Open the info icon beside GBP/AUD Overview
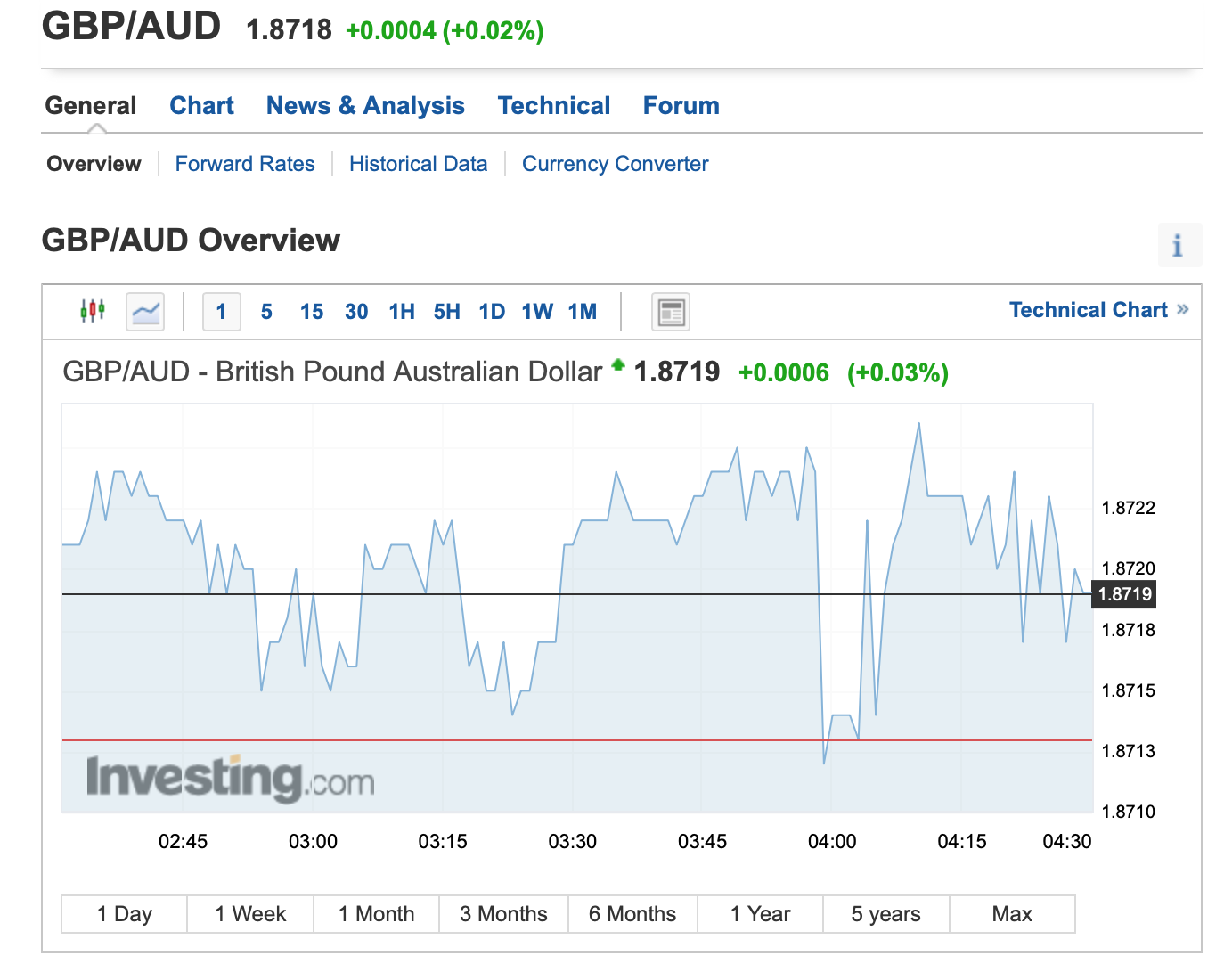This screenshot has height=980, width=1224. point(1179,245)
